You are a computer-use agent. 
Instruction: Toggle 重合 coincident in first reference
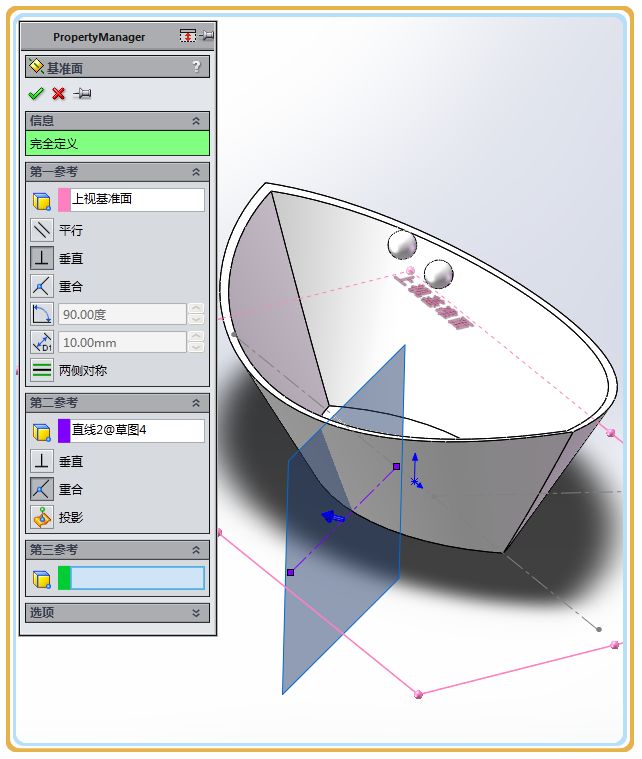(42, 286)
